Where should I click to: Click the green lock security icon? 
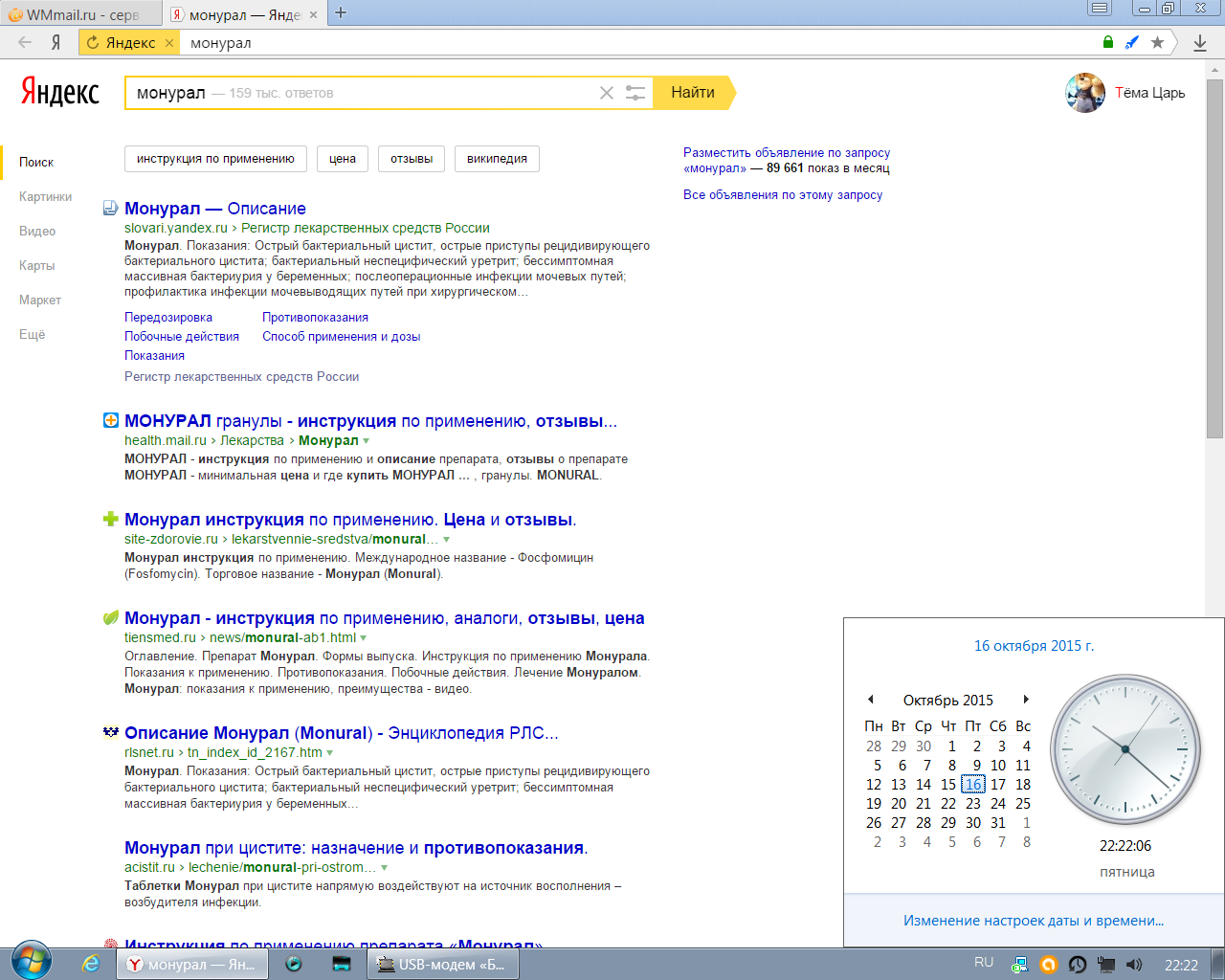point(1108,42)
